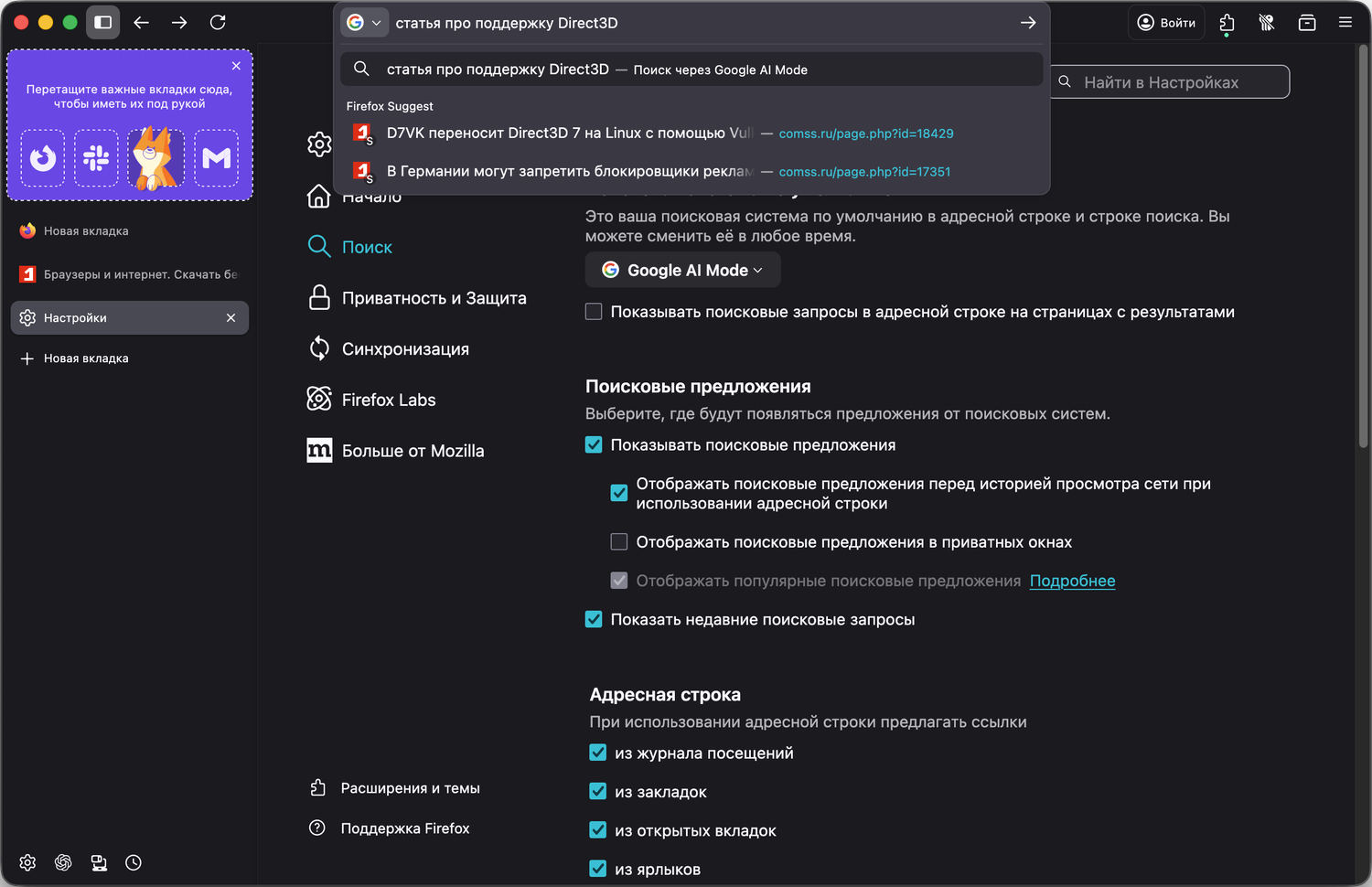Uncheck 'Показывать поисковые предложения' checkbox

pos(594,445)
